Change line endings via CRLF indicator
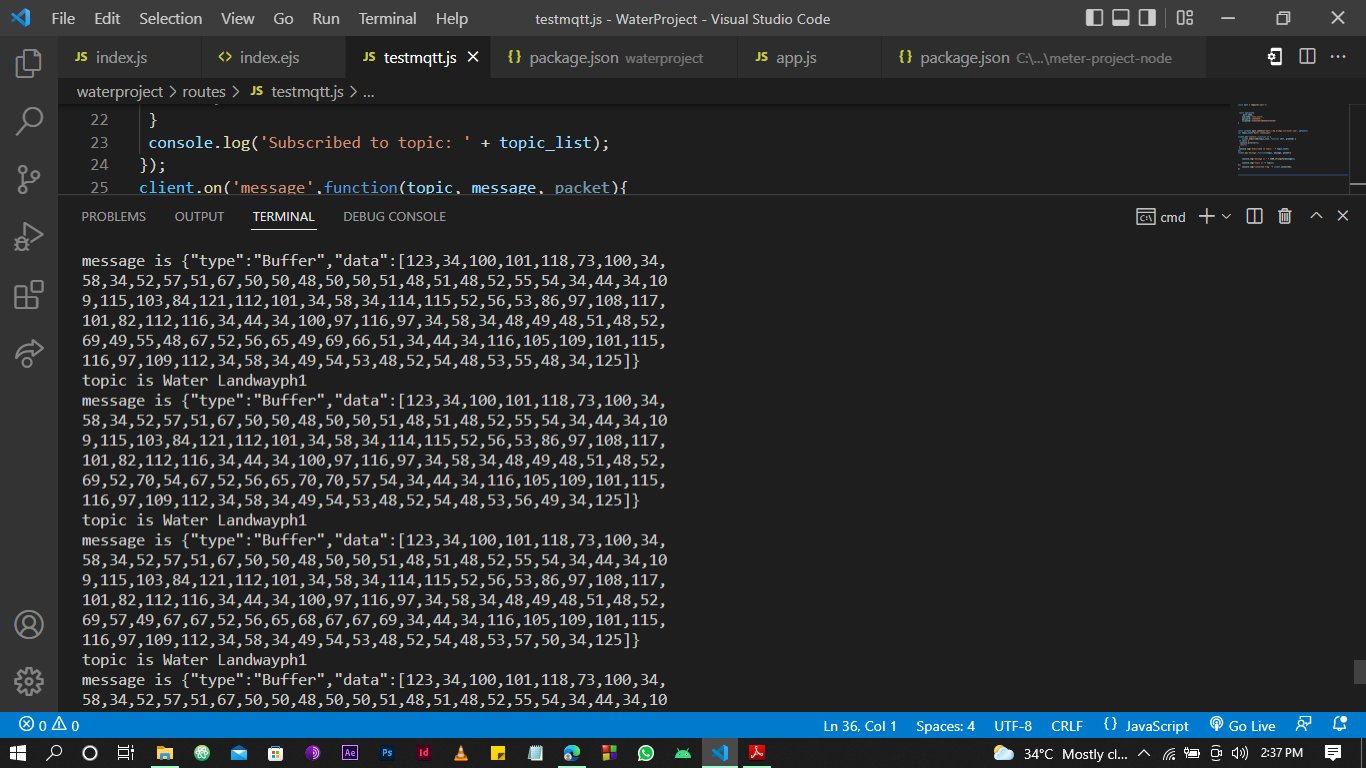 [1067, 726]
